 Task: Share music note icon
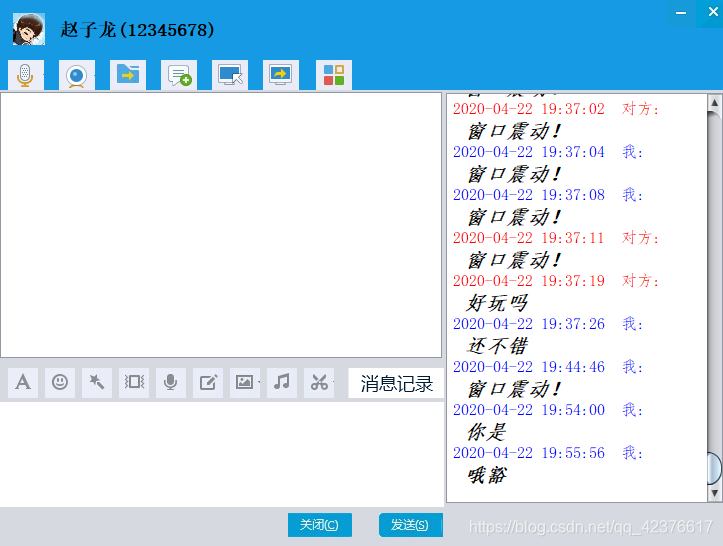pos(282,383)
